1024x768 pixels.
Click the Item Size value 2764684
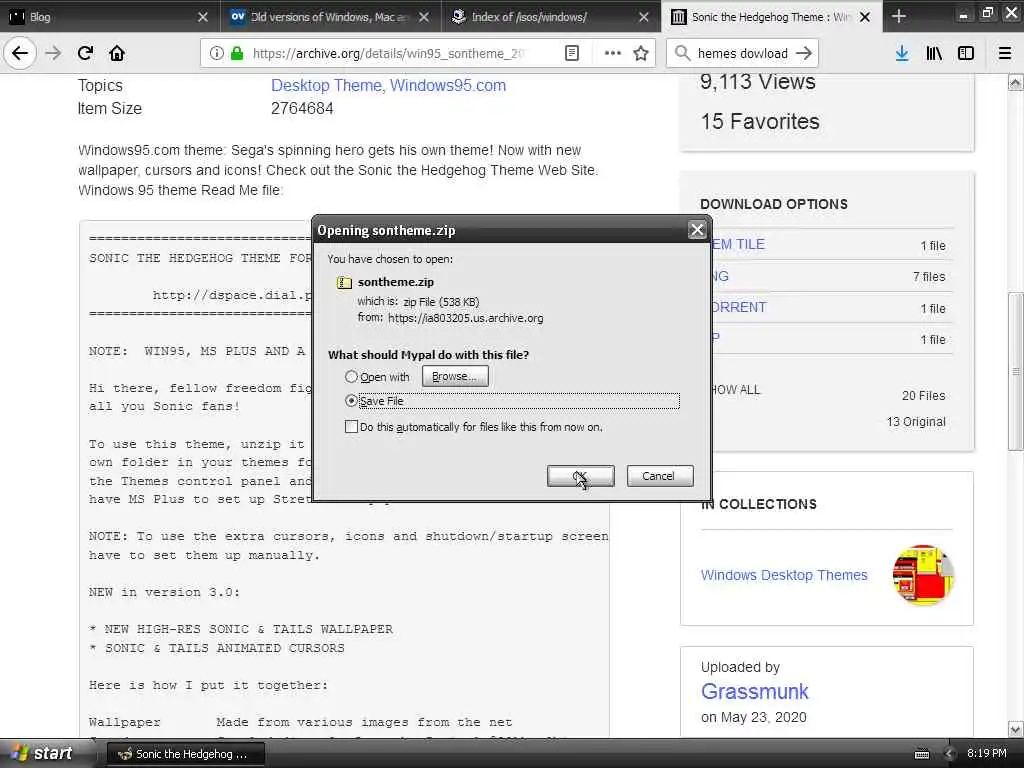(302, 108)
